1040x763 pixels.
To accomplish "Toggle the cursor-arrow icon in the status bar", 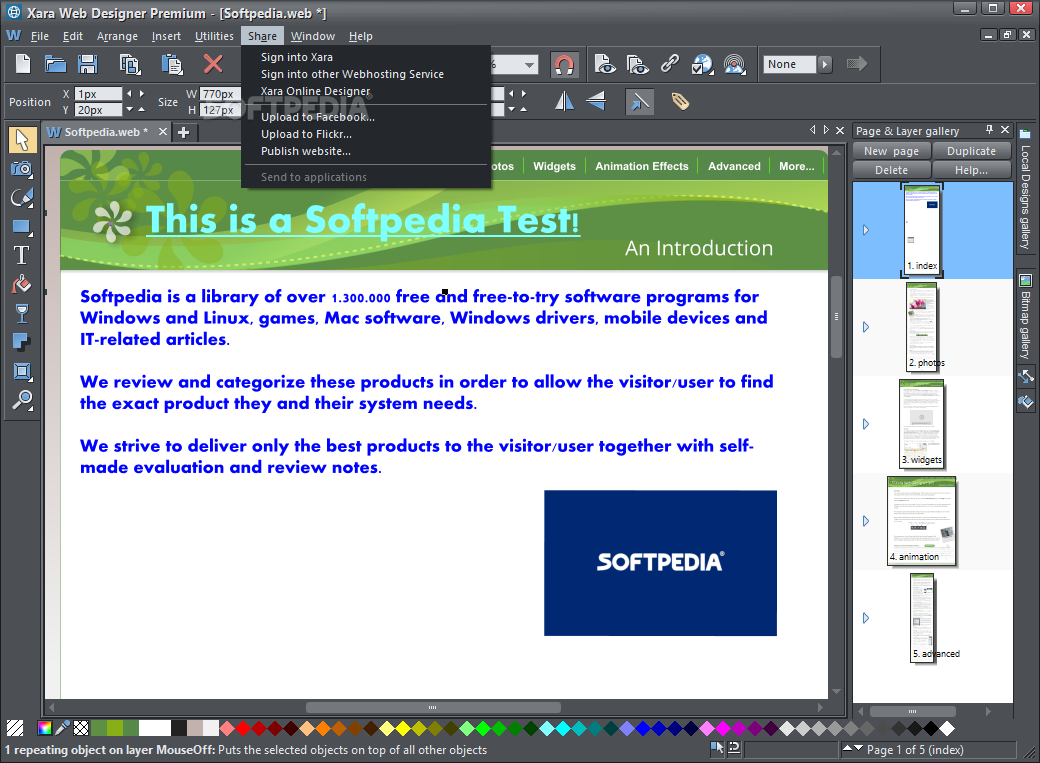I will coord(717,748).
